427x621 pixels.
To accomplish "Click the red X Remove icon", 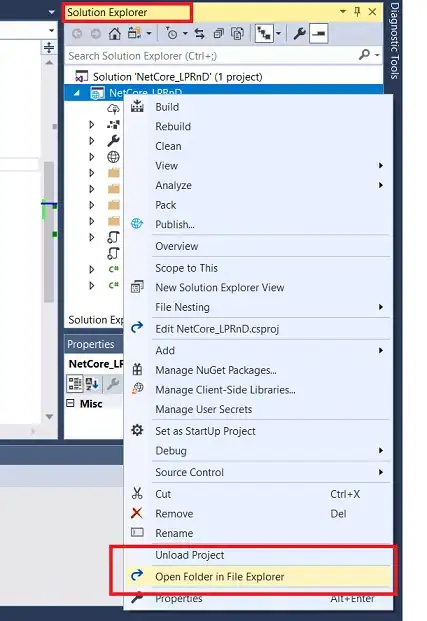I will click(x=137, y=513).
